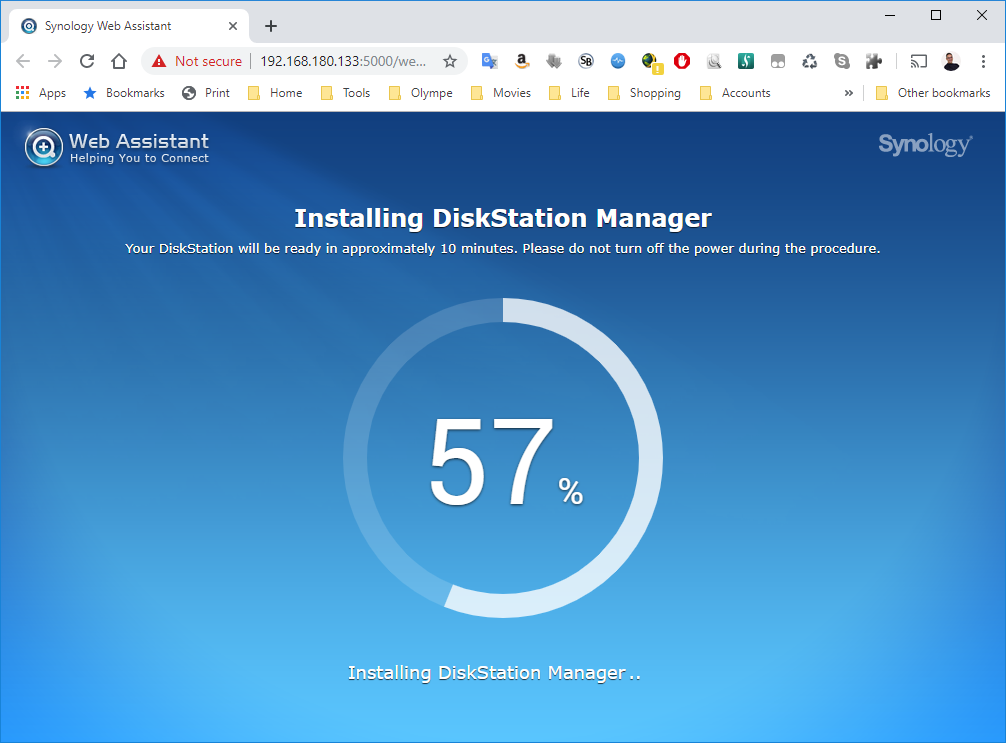
Task: Open Google Translate extension
Action: click(490, 61)
